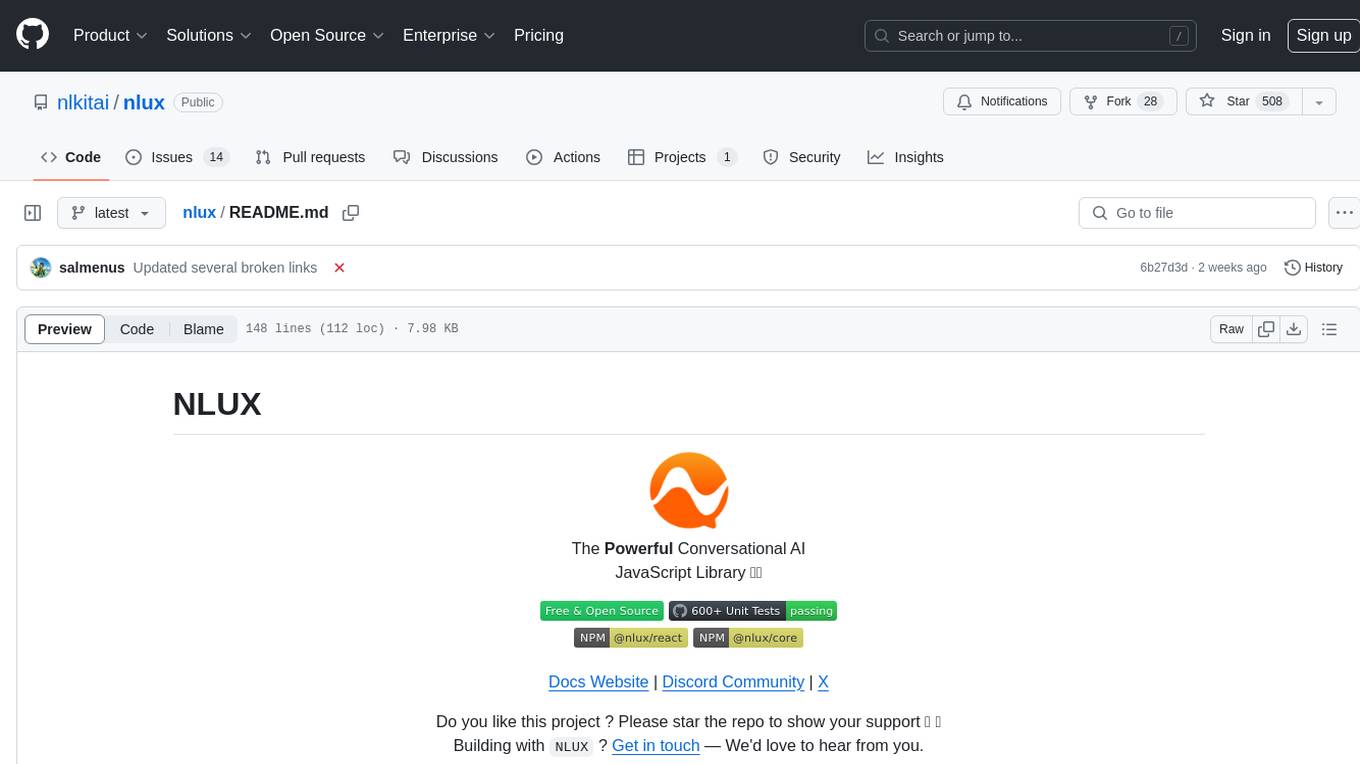Image resolution: width=1360 pixels, height=764 pixels.
Task: Download the raw file
Action: click(1293, 329)
